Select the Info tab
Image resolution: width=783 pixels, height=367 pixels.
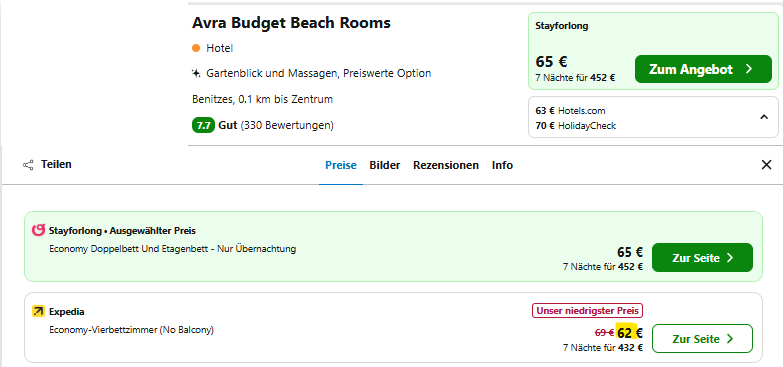click(x=502, y=165)
